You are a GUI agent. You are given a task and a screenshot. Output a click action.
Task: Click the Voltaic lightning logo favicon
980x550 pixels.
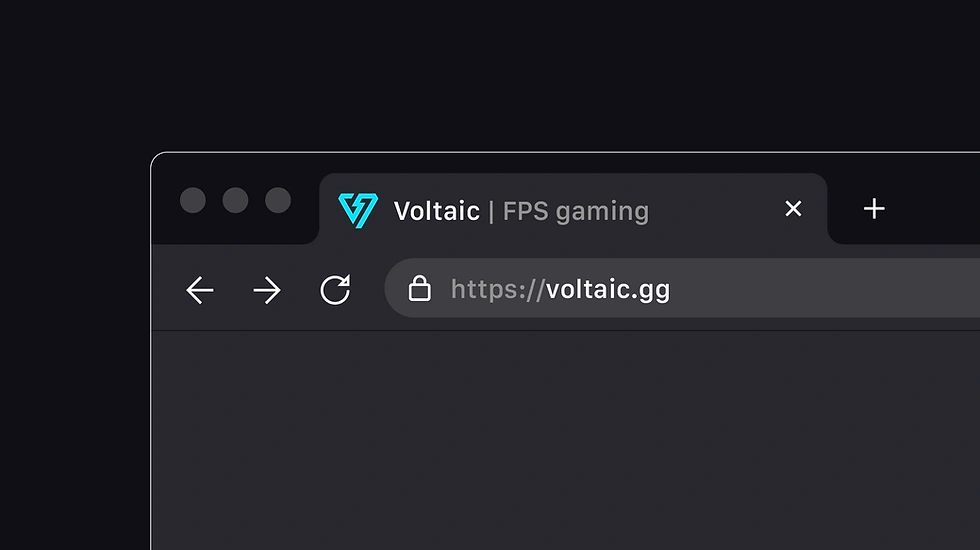pyautogui.click(x=358, y=210)
